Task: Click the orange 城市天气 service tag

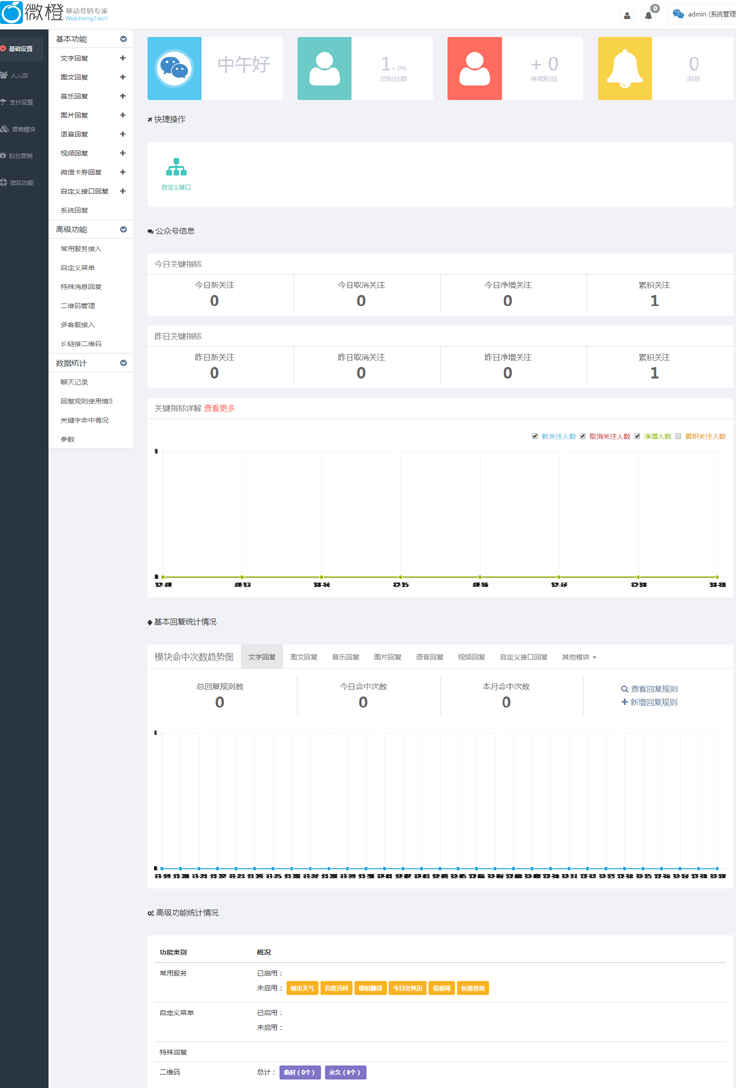Action: (x=302, y=988)
